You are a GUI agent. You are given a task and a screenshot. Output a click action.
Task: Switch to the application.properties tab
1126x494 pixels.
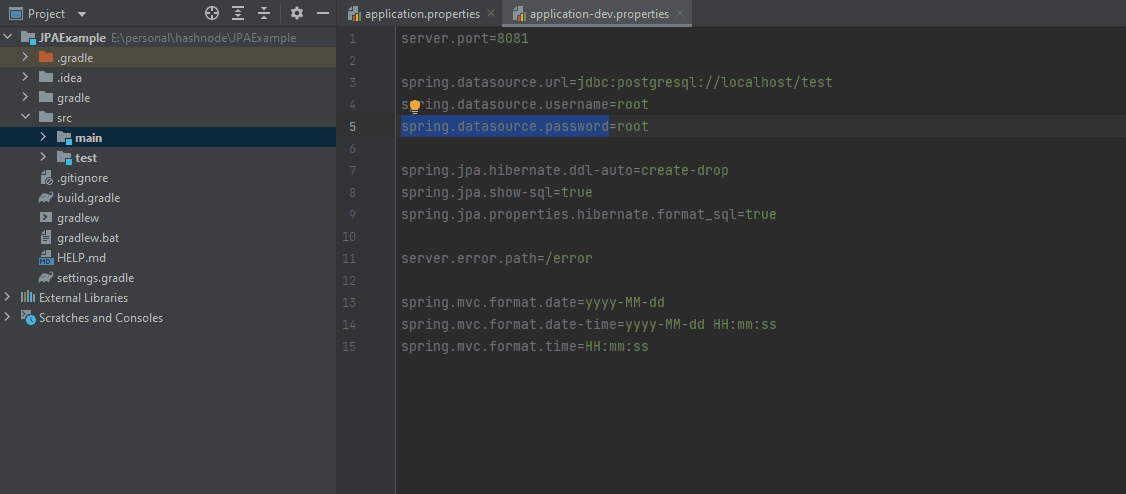pos(421,14)
